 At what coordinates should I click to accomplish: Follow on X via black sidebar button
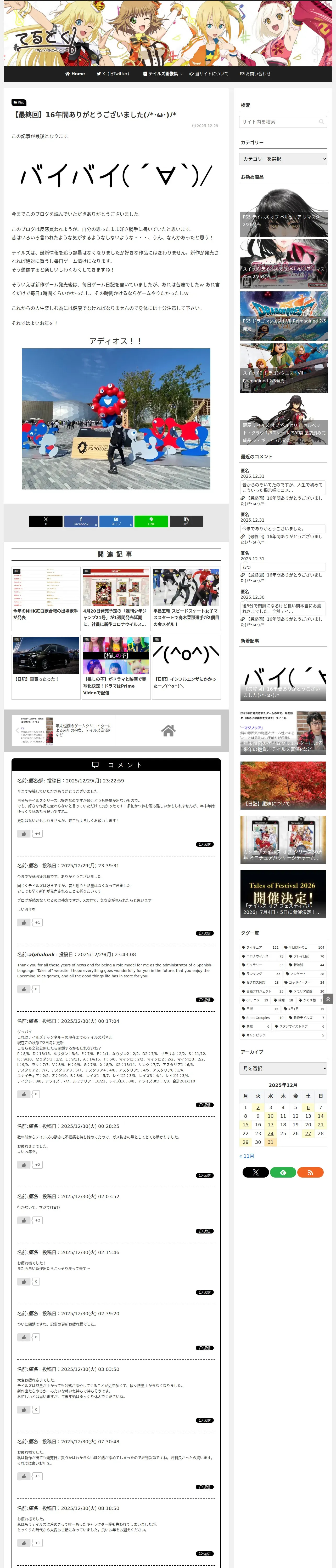255,1172
